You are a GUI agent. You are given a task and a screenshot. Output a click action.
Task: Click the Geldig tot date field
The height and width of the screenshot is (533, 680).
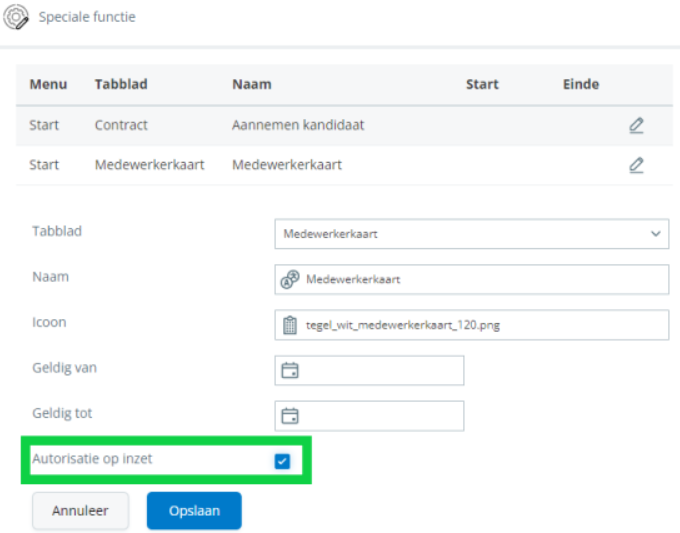[x=380, y=416]
